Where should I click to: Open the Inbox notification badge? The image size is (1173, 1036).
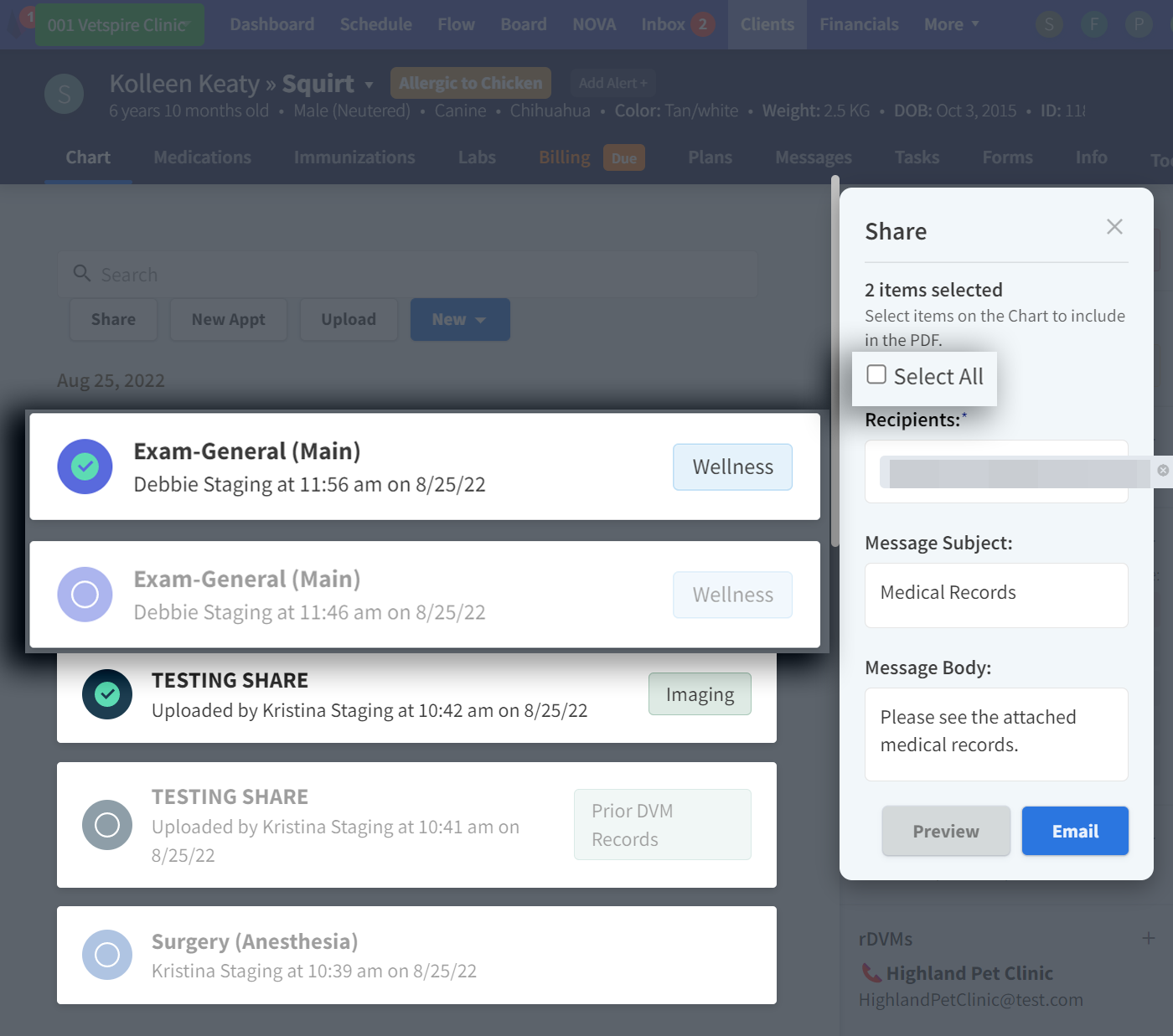(x=703, y=24)
